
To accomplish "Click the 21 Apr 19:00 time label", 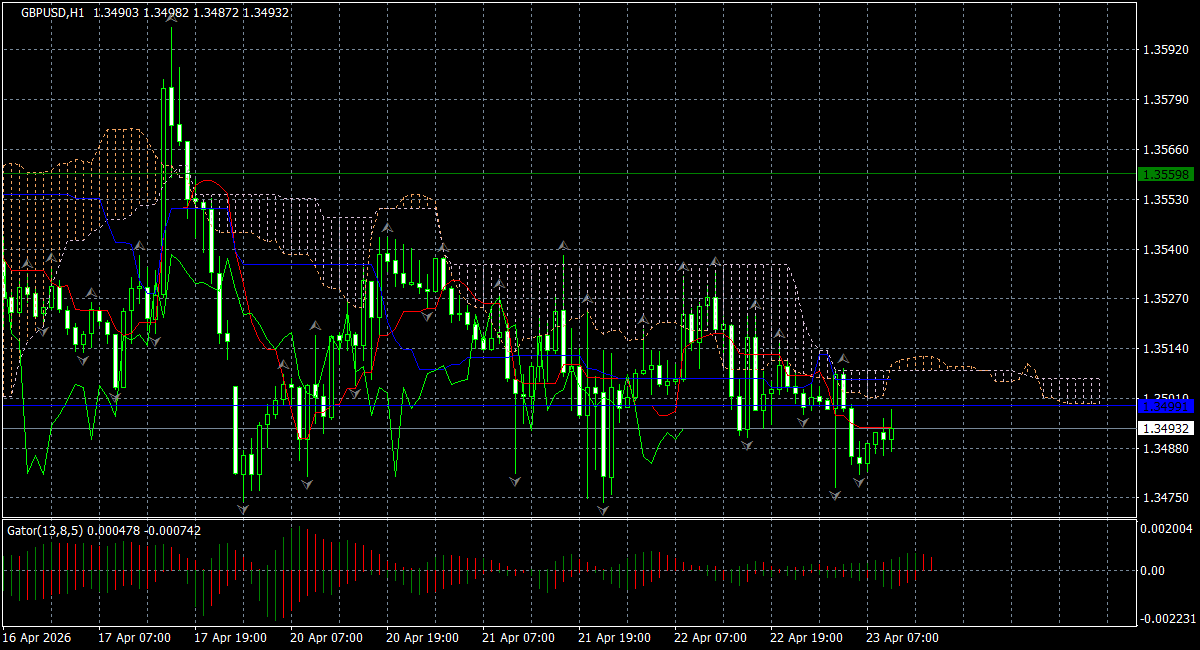I will 614,637.
